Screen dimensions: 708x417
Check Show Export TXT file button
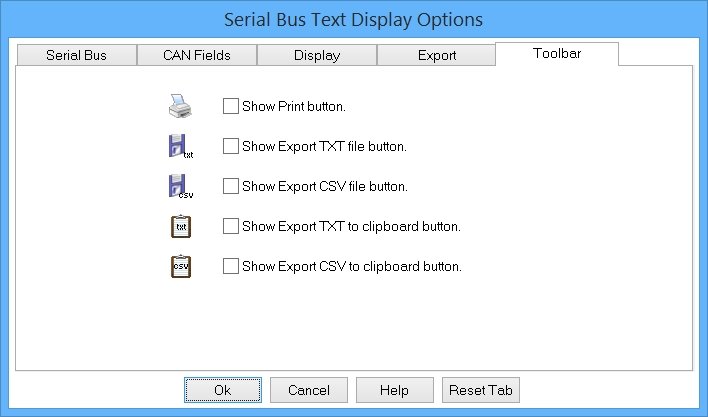pos(231,146)
